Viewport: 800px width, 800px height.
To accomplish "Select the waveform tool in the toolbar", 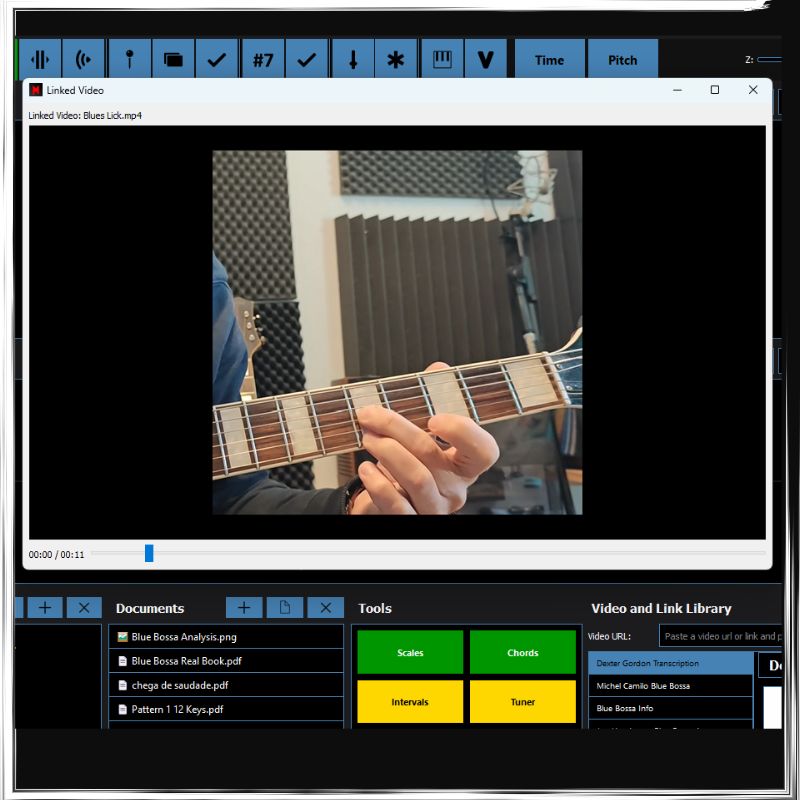I will coord(40,59).
